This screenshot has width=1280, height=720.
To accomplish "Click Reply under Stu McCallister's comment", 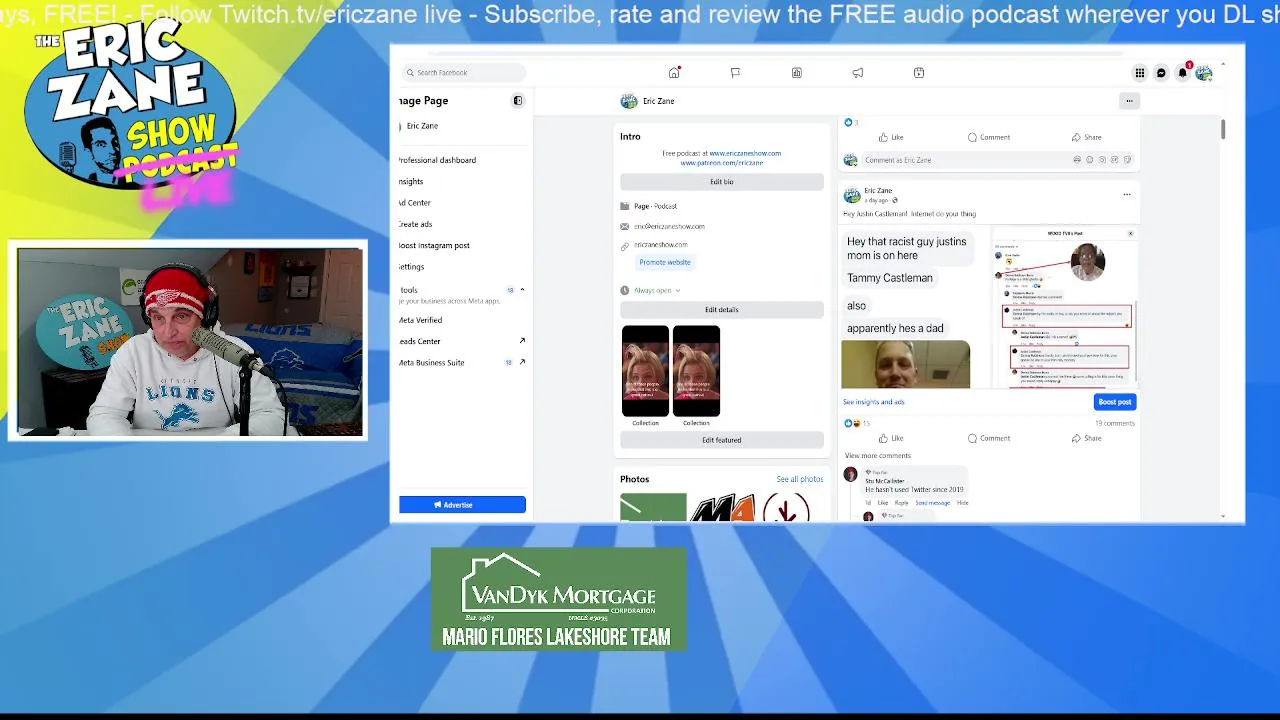I will pos(901,503).
